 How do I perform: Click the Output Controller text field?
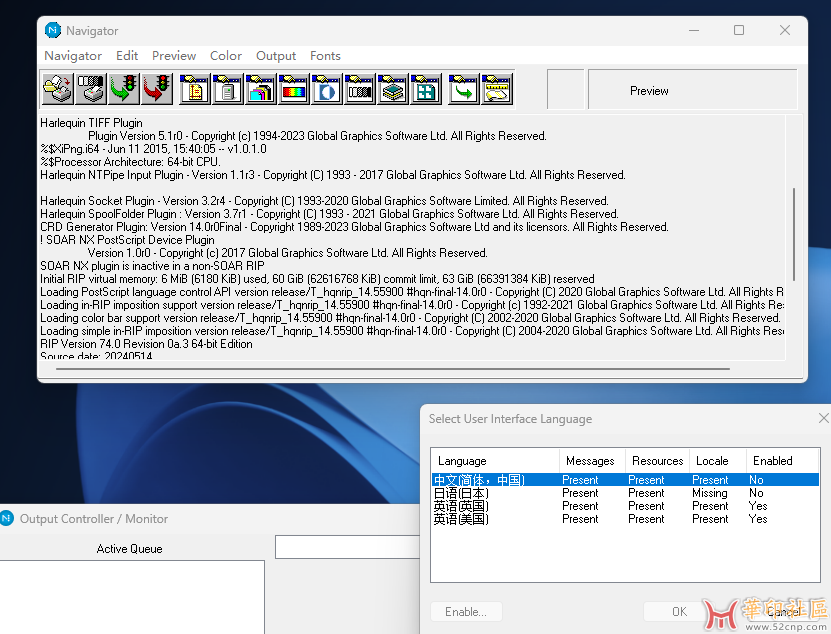tap(348, 547)
